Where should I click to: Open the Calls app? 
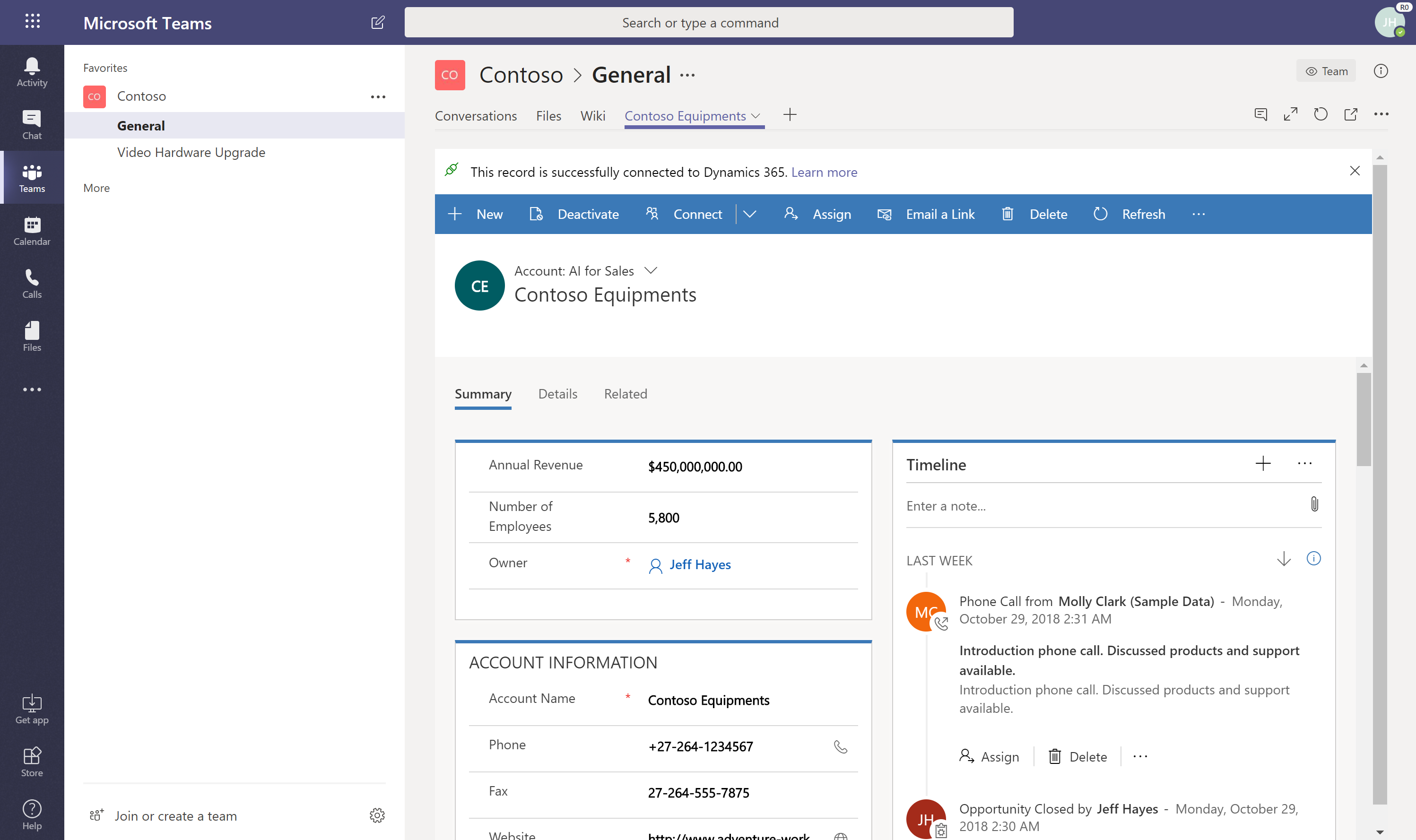[32, 284]
